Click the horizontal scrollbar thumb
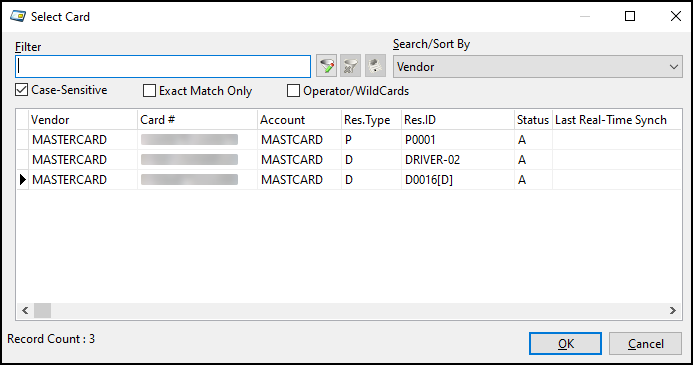Screen dimensions: 693x365 pos(42,311)
